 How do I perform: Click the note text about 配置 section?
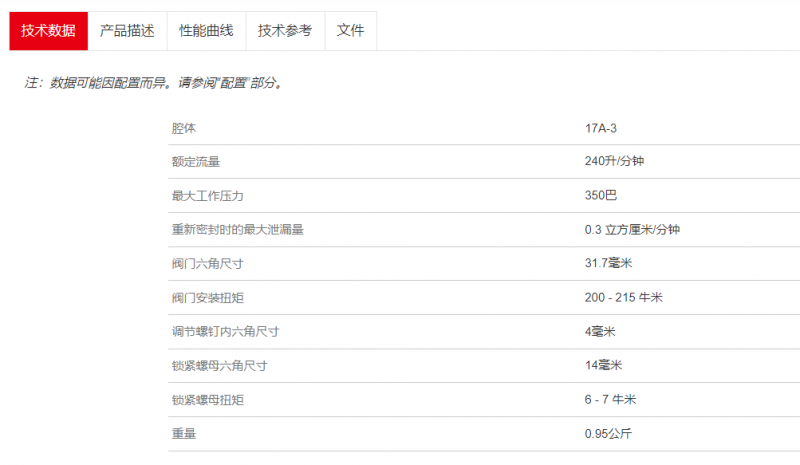[153, 83]
